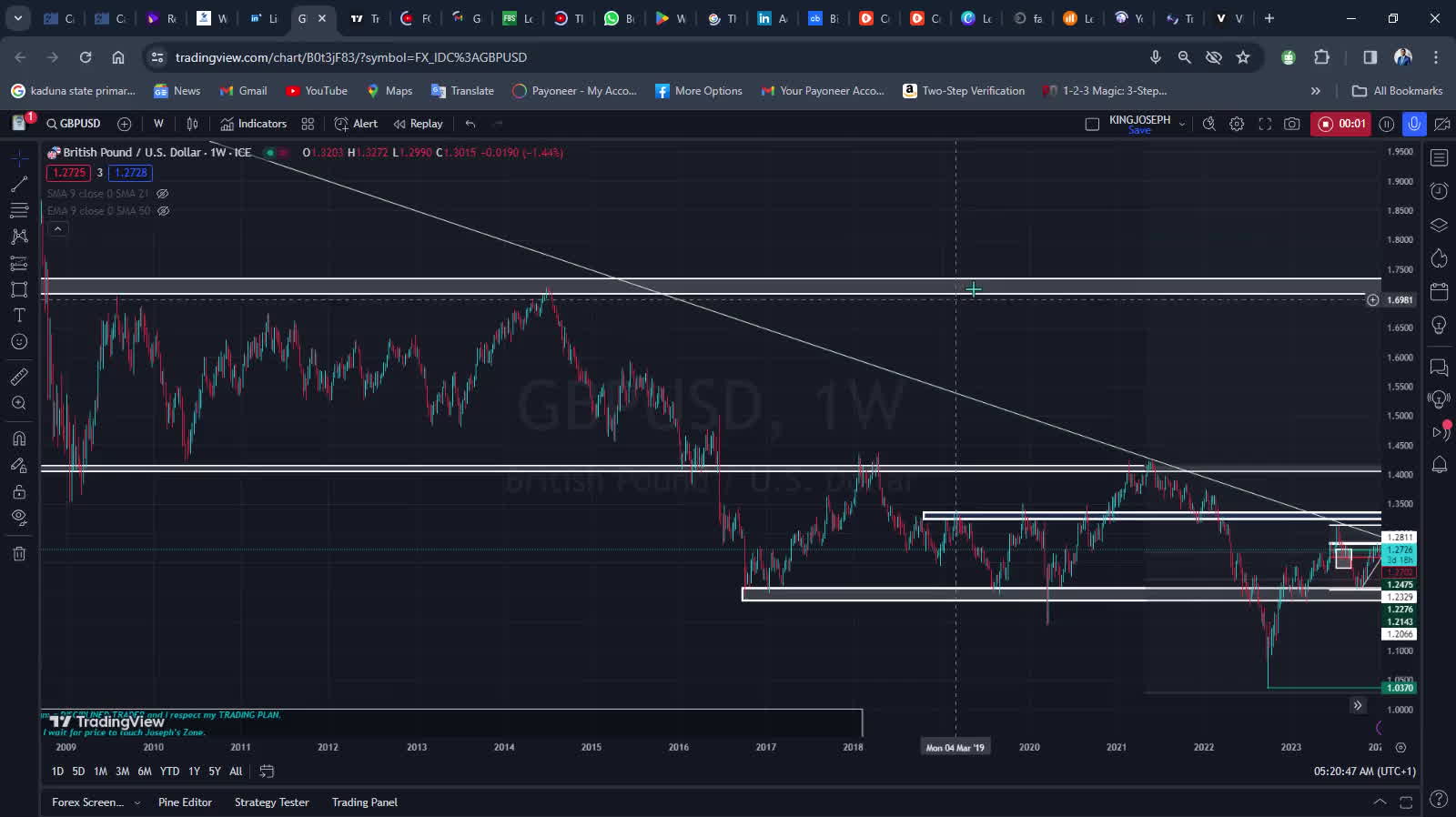1456x817 pixels.
Task: Set the chart range to 5Y
Action: (215, 772)
